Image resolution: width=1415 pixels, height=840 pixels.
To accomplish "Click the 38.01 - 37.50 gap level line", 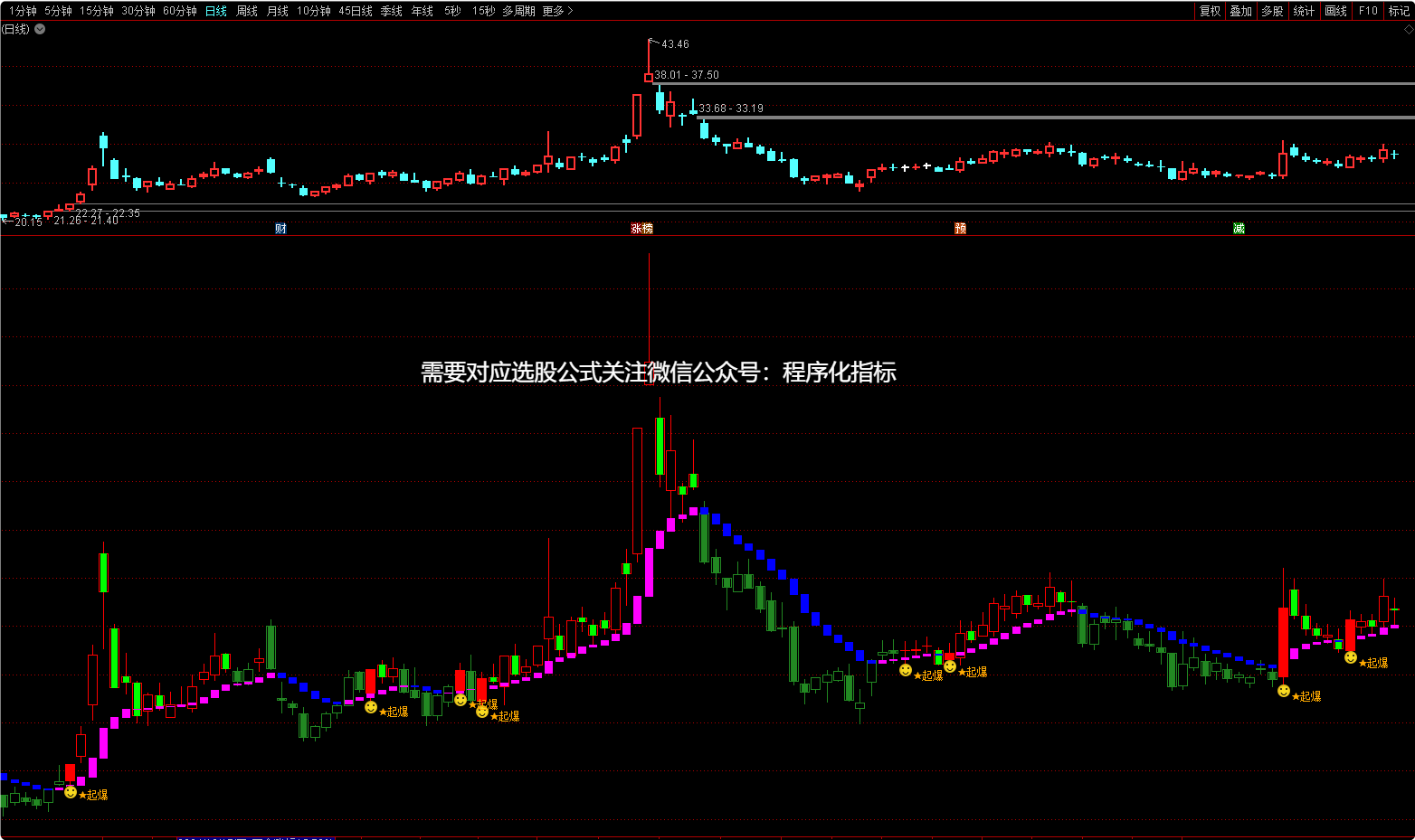I will coord(995,83).
